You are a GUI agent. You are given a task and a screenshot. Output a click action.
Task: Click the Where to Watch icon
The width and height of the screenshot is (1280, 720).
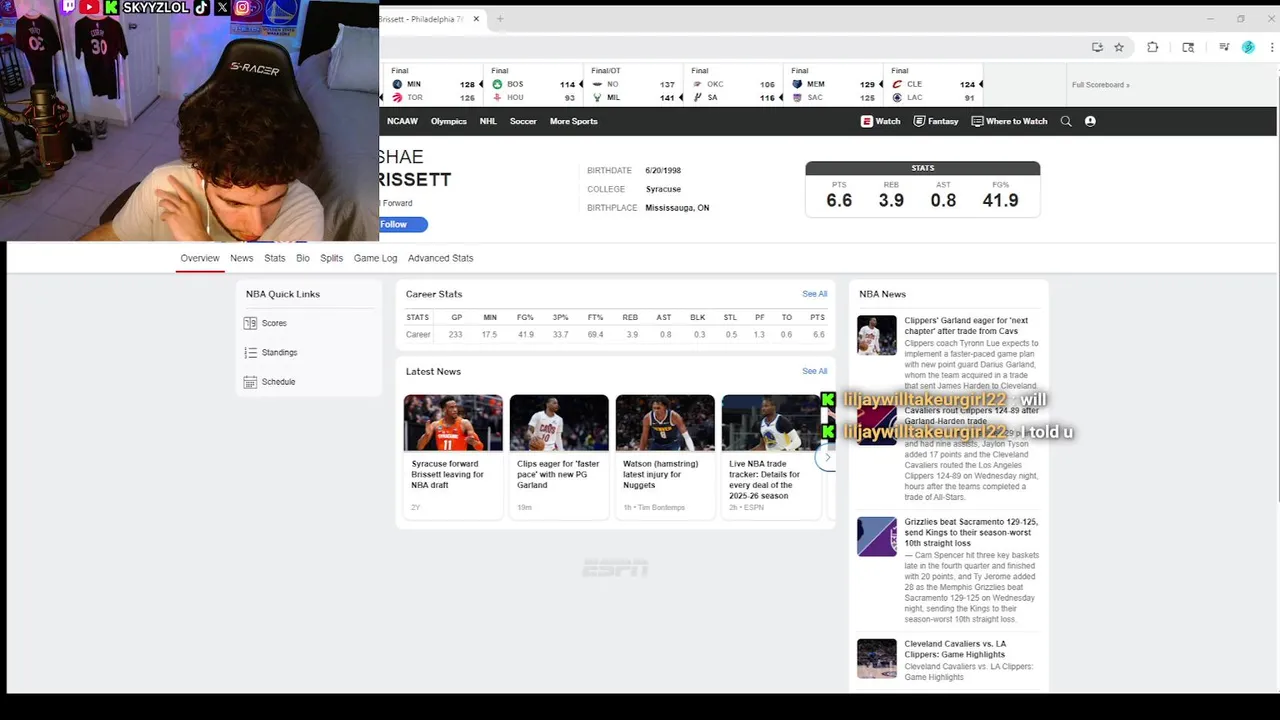coord(977,121)
